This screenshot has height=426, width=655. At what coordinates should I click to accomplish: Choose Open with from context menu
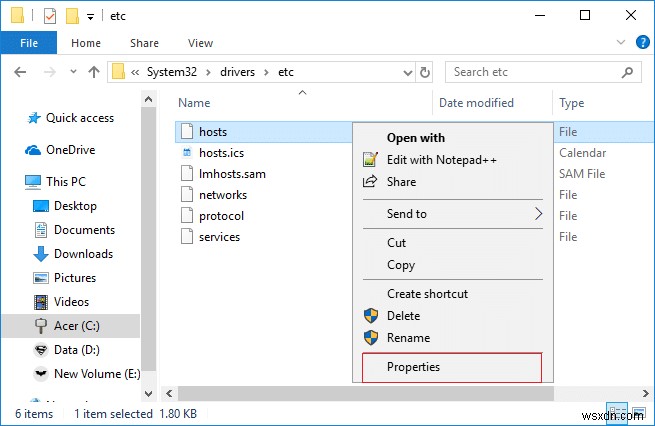416,138
